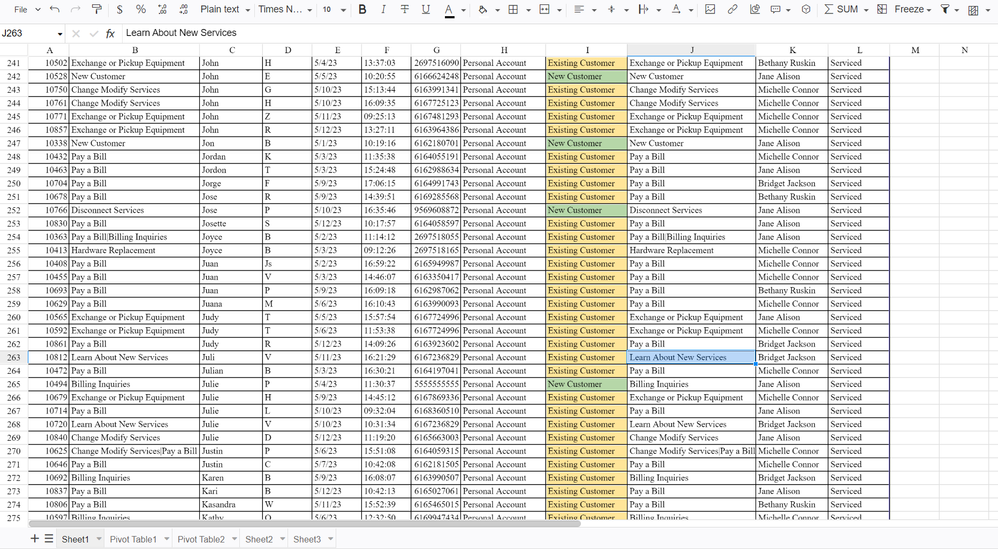Open the Plain text format dropdown
This screenshot has width=998, height=549.
[x=224, y=9]
